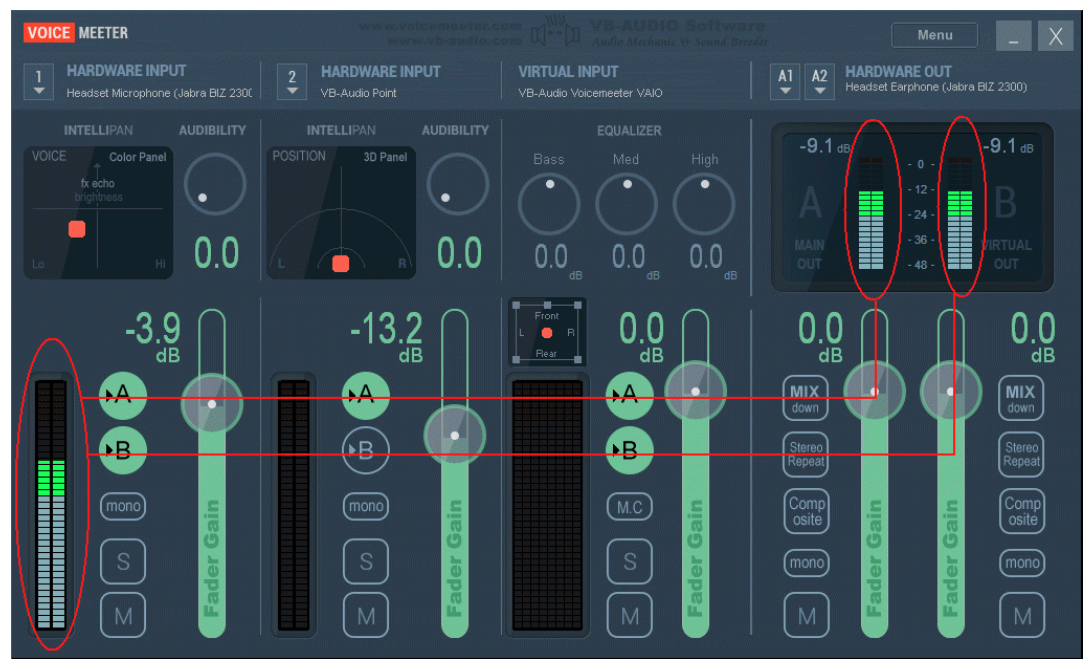The image size is (1090, 669).
Task: Click VB-Audio Voicemeeter VAIO label
Action: pos(590,92)
